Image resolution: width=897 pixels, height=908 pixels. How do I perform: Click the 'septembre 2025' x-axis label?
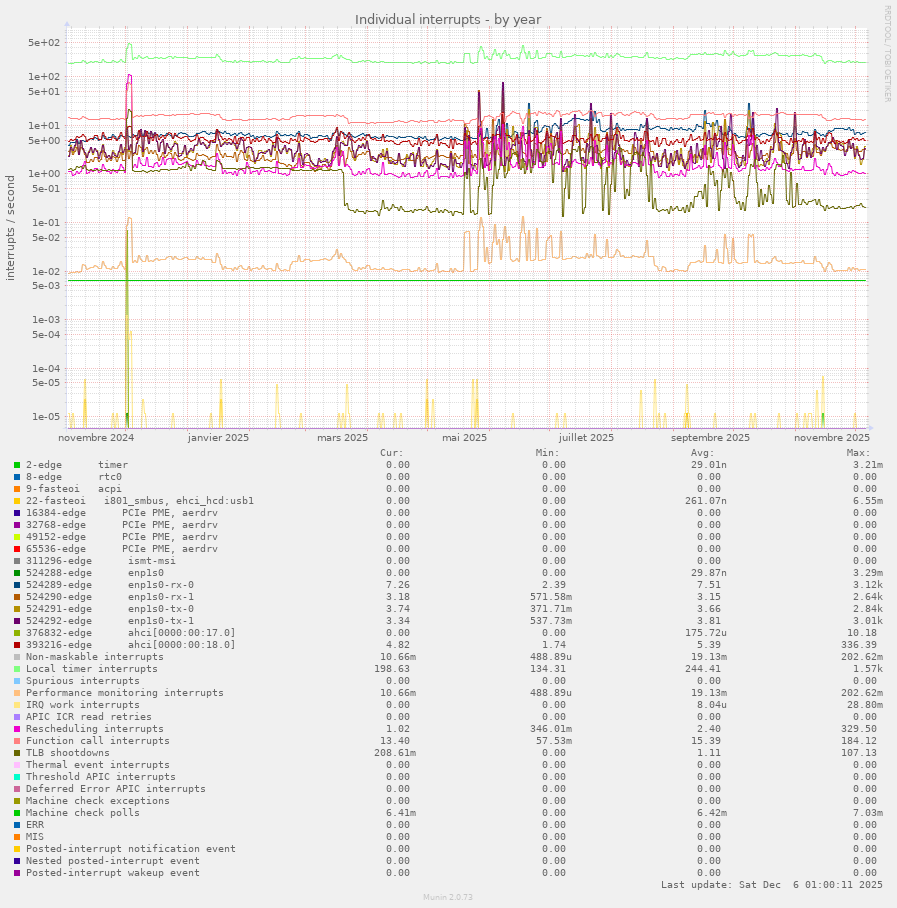[x=710, y=437]
